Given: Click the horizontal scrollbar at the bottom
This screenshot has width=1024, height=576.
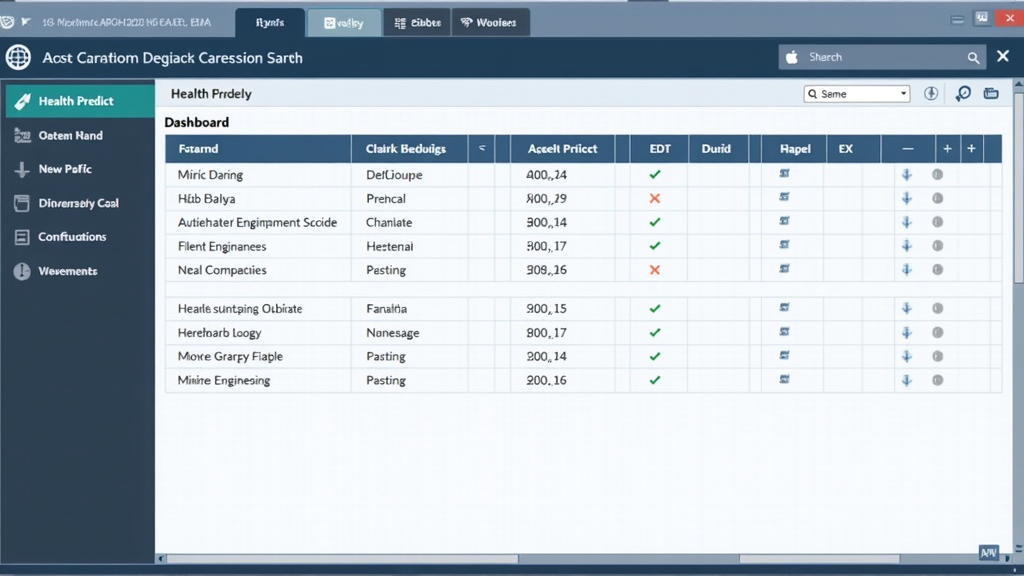Looking at the screenshot, I should pyautogui.click(x=341, y=559).
